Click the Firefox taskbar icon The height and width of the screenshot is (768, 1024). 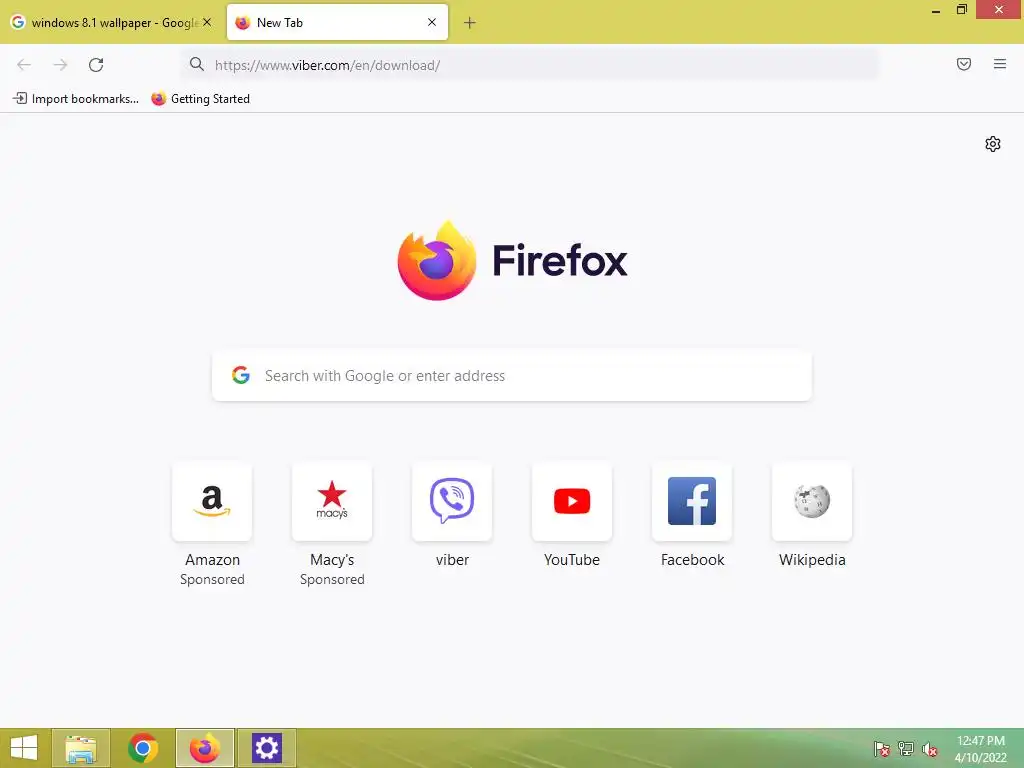pyautogui.click(x=204, y=748)
